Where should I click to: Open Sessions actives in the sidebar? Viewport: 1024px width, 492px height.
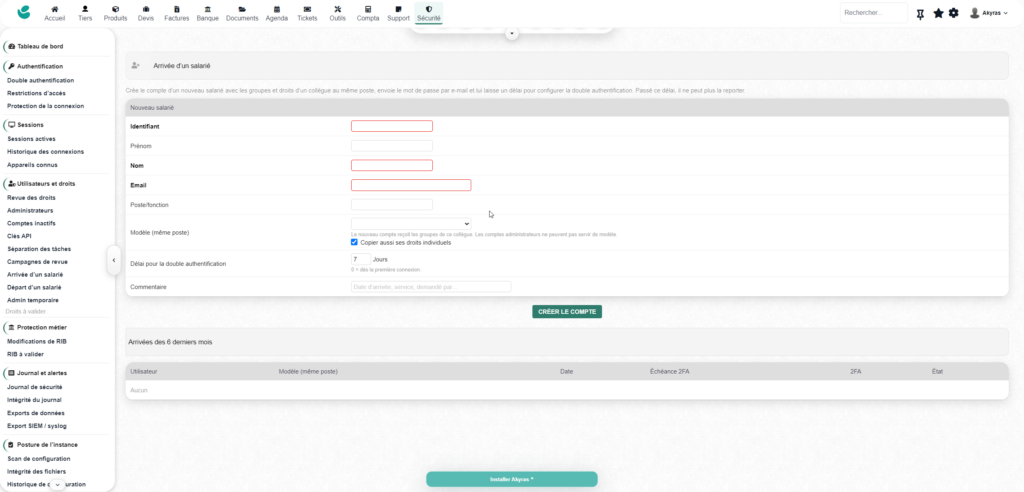31,139
